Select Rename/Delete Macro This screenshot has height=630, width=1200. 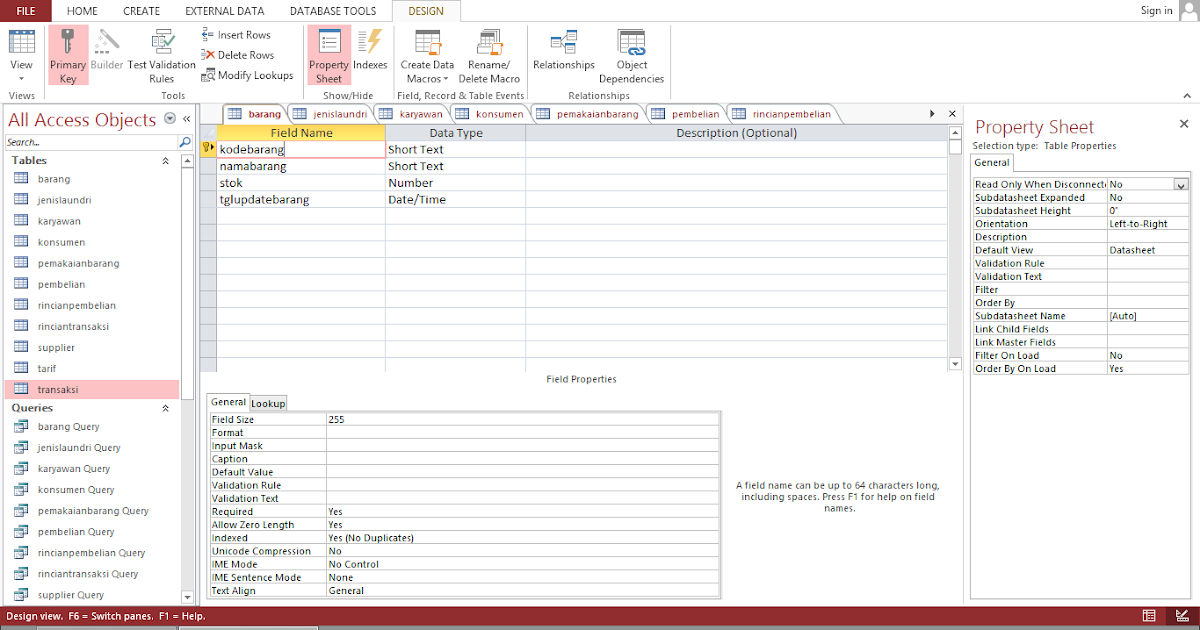click(489, 56)
